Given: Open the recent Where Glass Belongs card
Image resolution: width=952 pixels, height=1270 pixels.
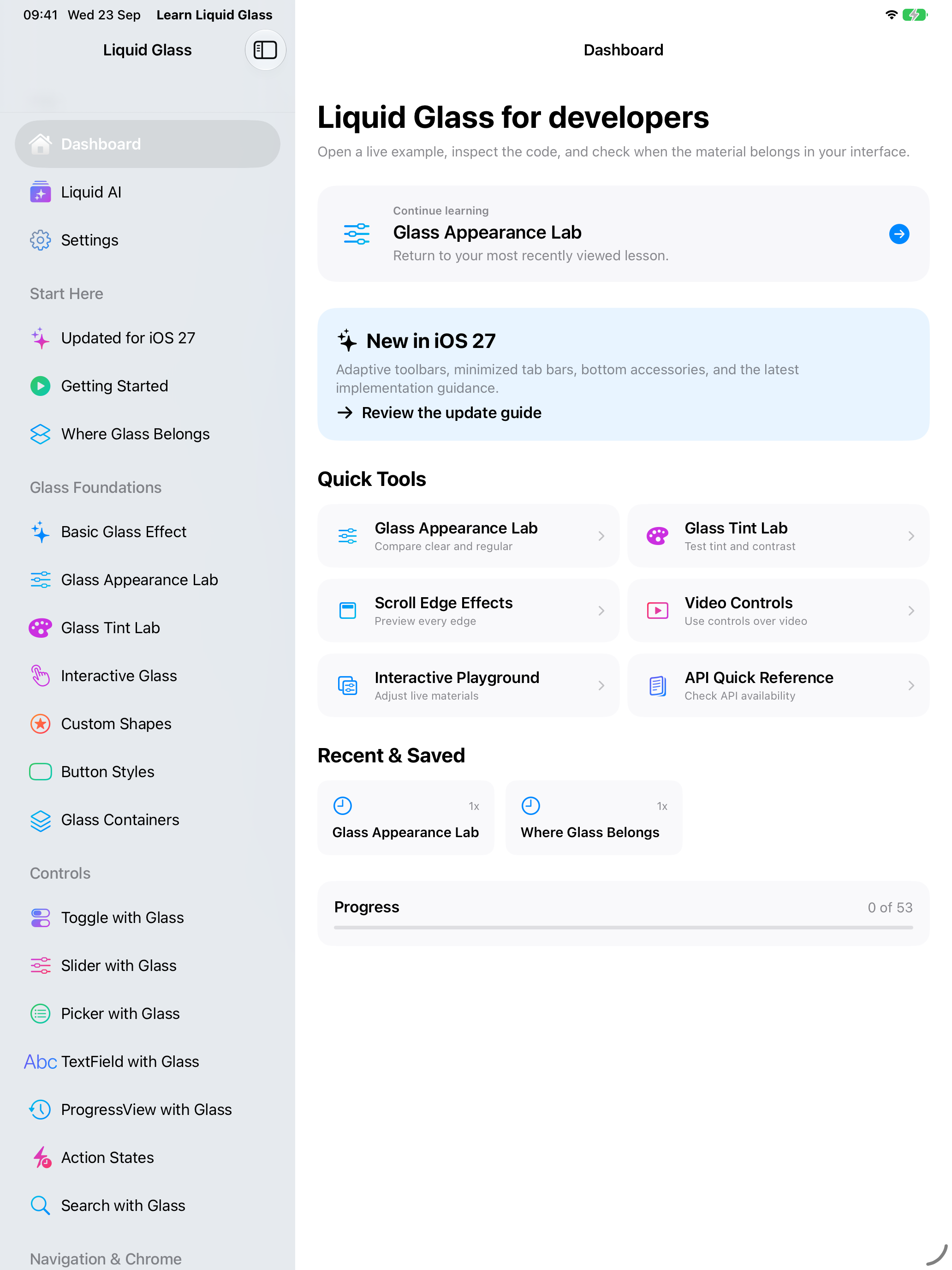Looking at the screenshot, I should click(x=594, y=818).
